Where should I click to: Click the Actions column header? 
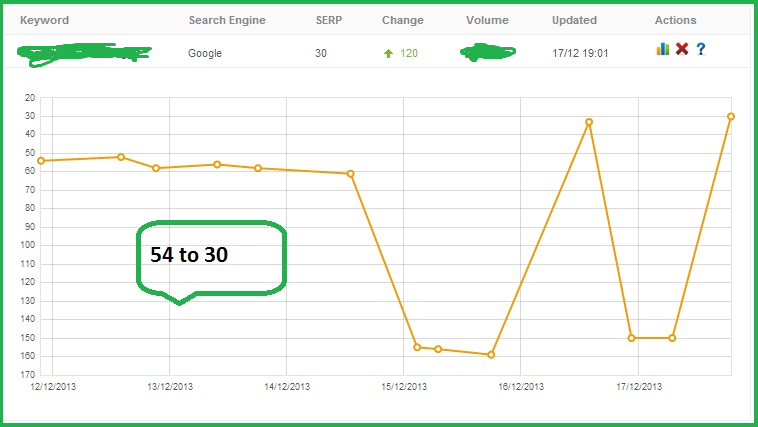[675, 20]
